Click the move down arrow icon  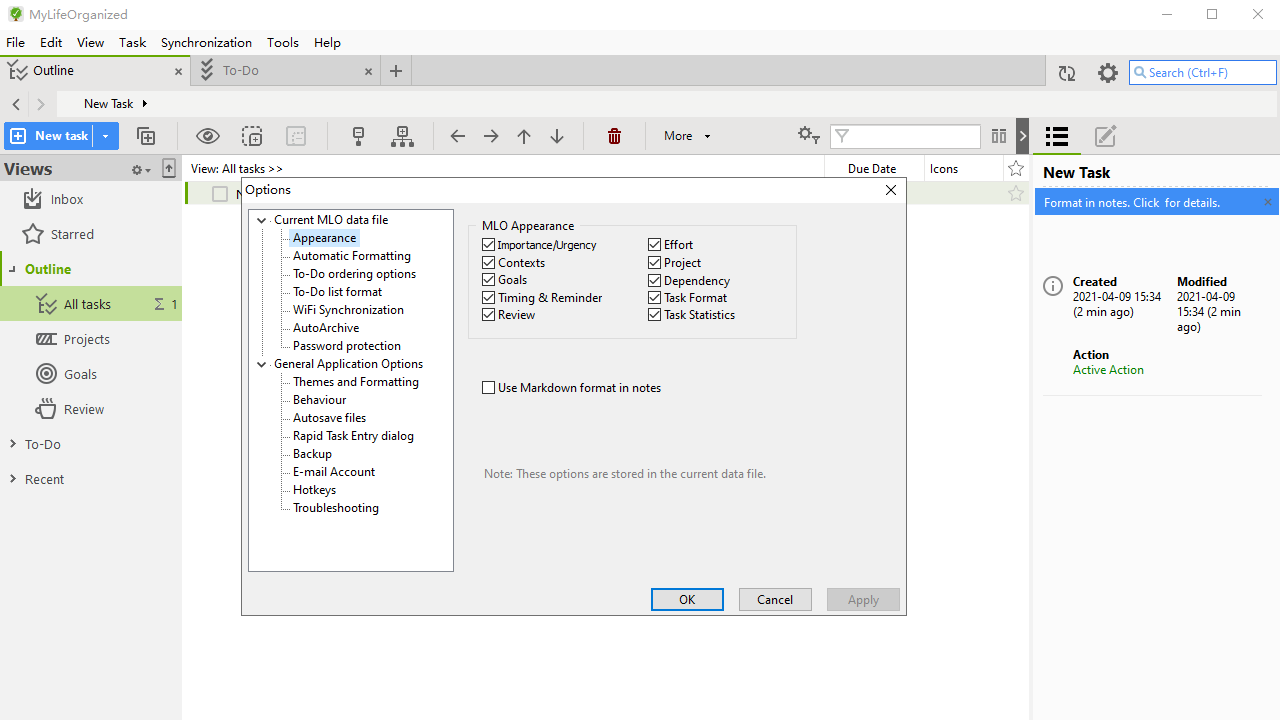[x=558, y=136]
